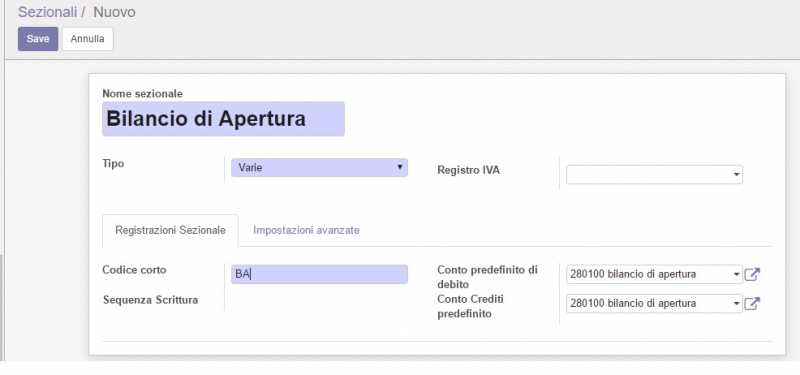Go back to Sezionali breadcrumb
Image resolution: width=800 pixels, height=375 pixels.
(x=47, y=12)
